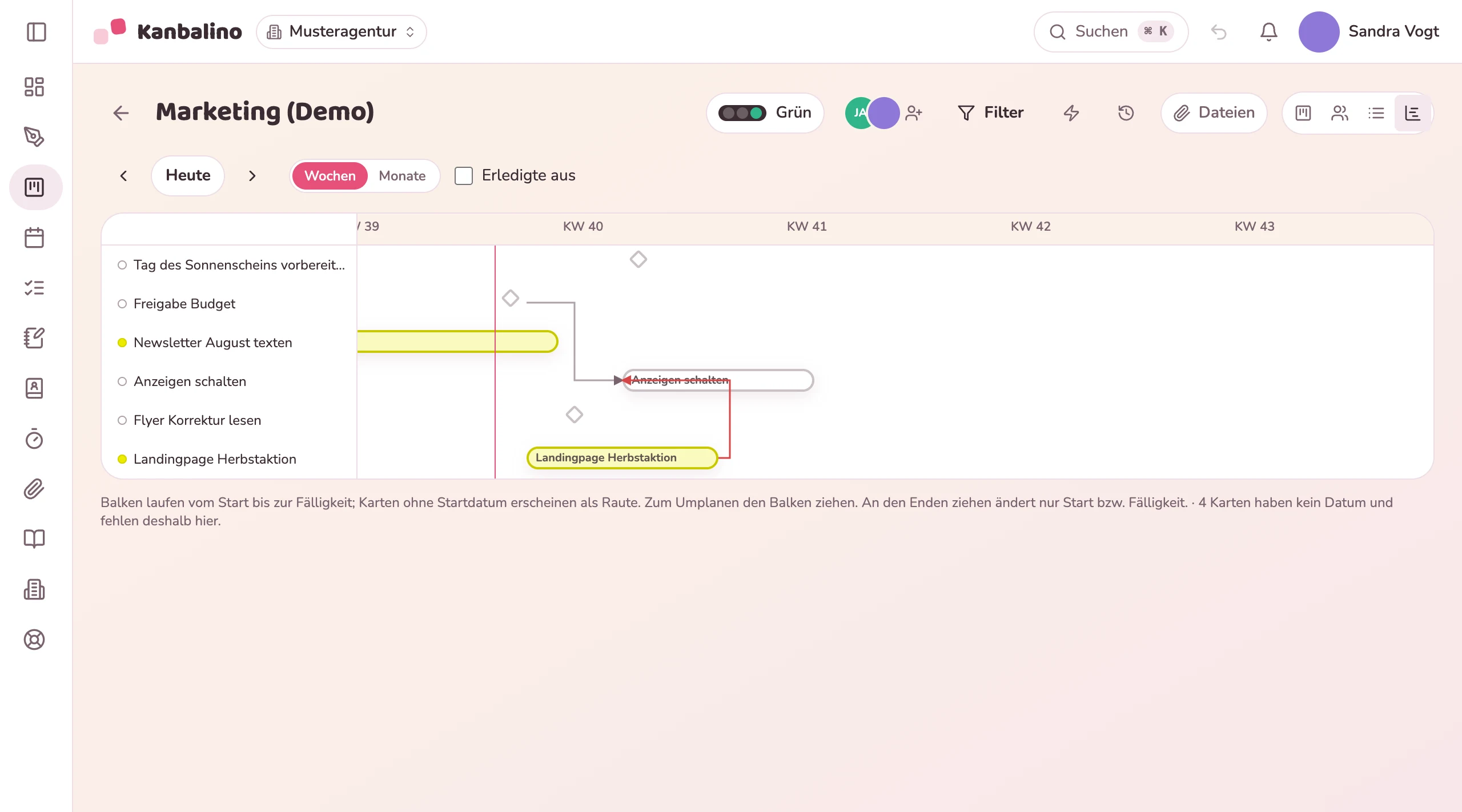
Task: Switch to the board view tab
Action: (1303, 113)
